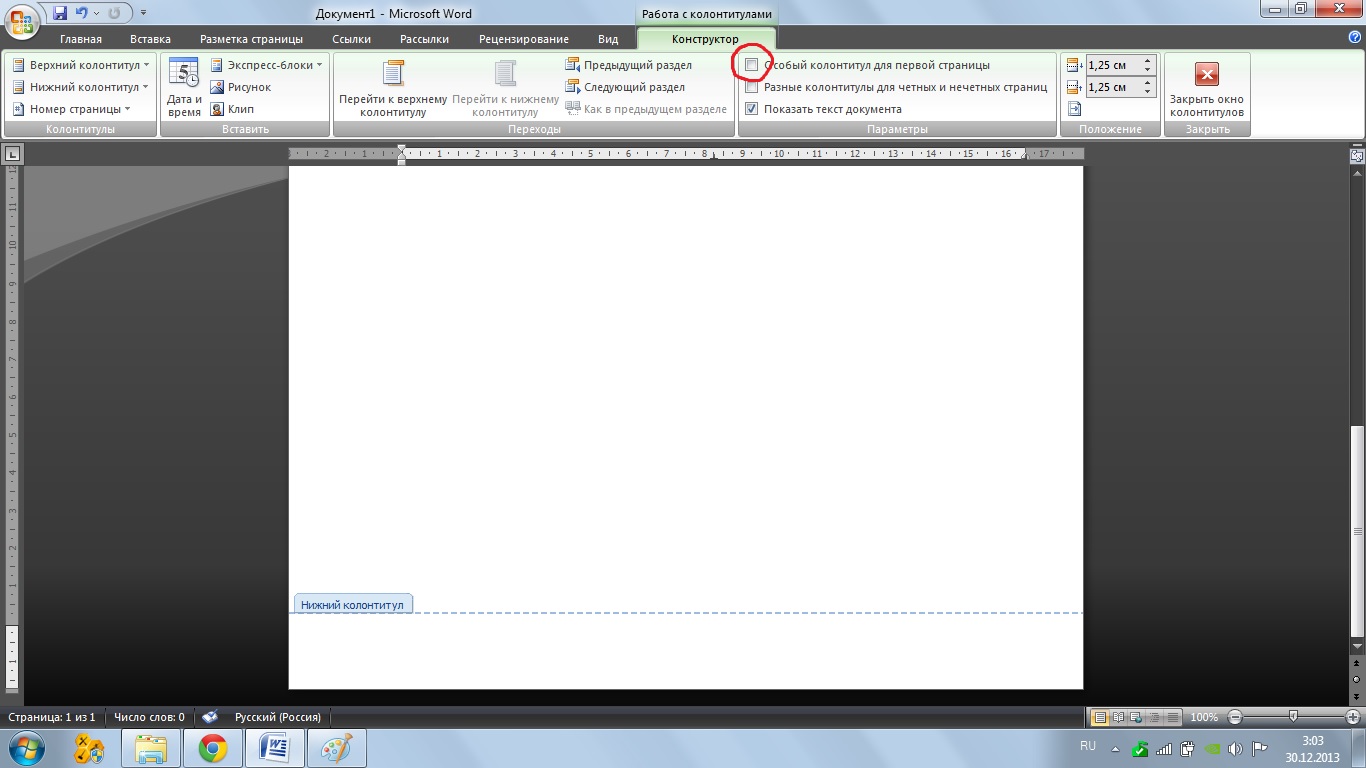The width and height of the screenshot is (1366, 768).
Task: Insert clip art via Клип
Action: pos(233,109)
